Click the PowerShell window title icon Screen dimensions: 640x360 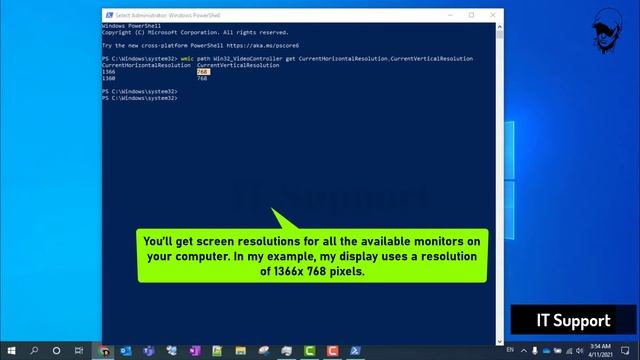click(109, 15)
